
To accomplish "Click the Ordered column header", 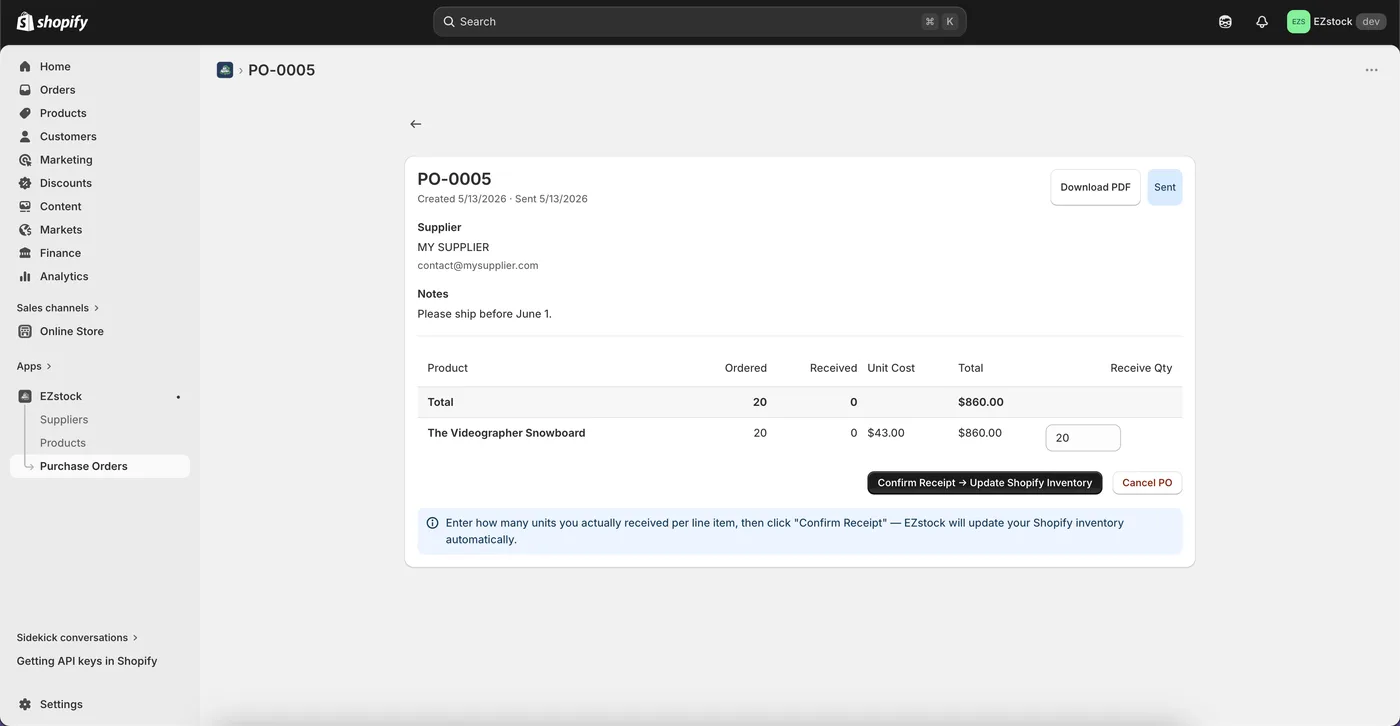I will click(x=746, y=368).
